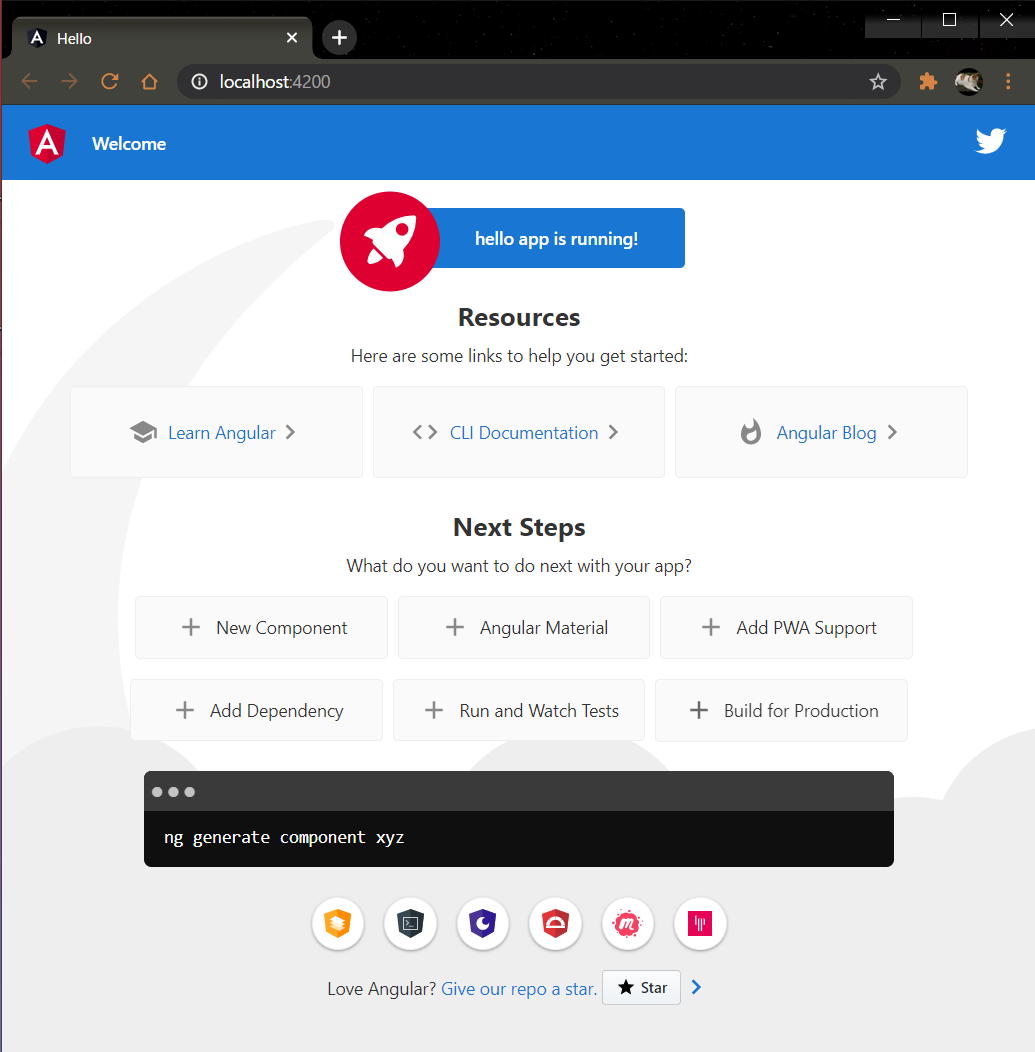Viewport: 1035px width, 1052px height.
Task: Click the pink Gitter icon
Action: tap(700, 924)
